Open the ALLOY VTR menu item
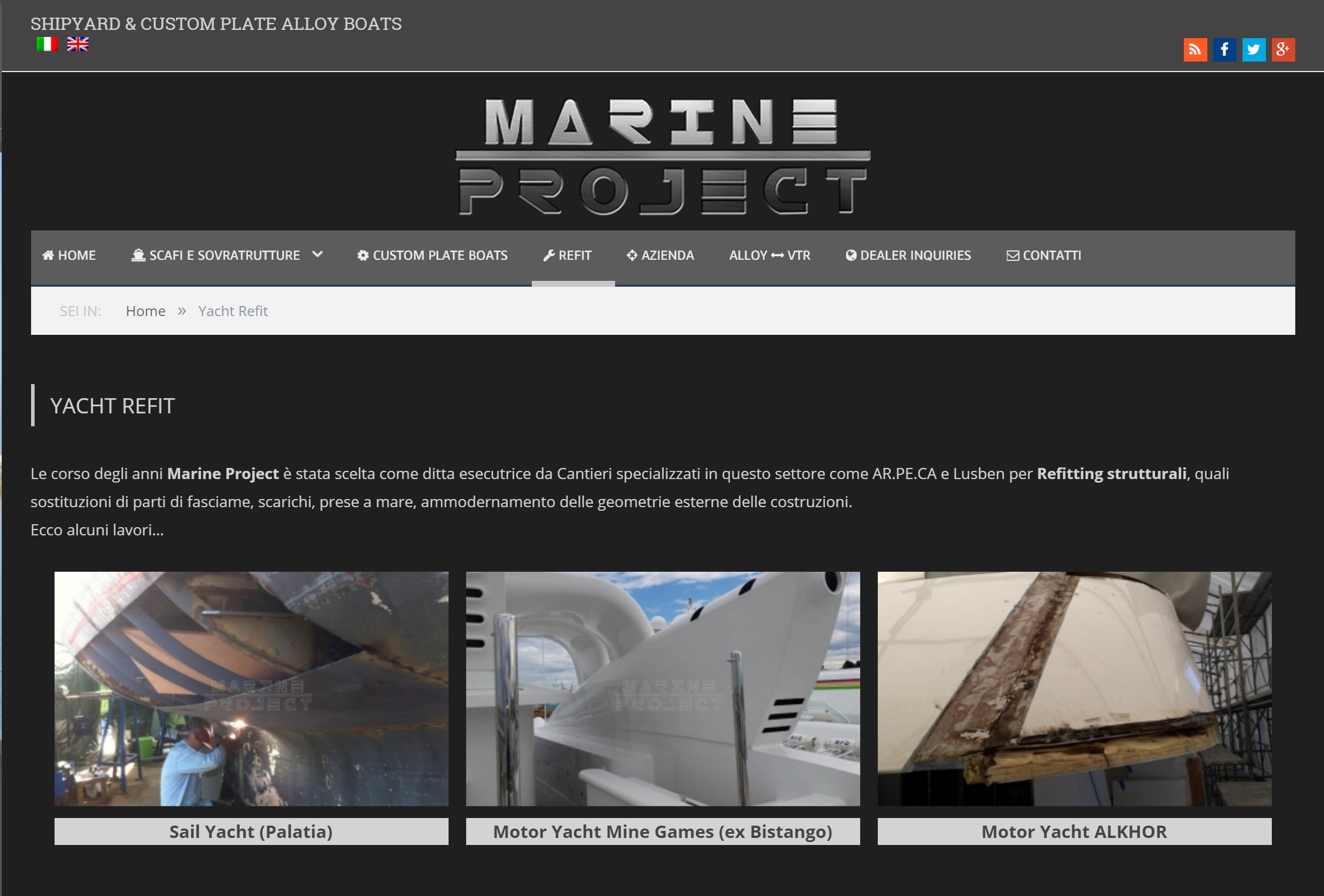Screen dimensions: 1324x896 [x=769, y=256]
